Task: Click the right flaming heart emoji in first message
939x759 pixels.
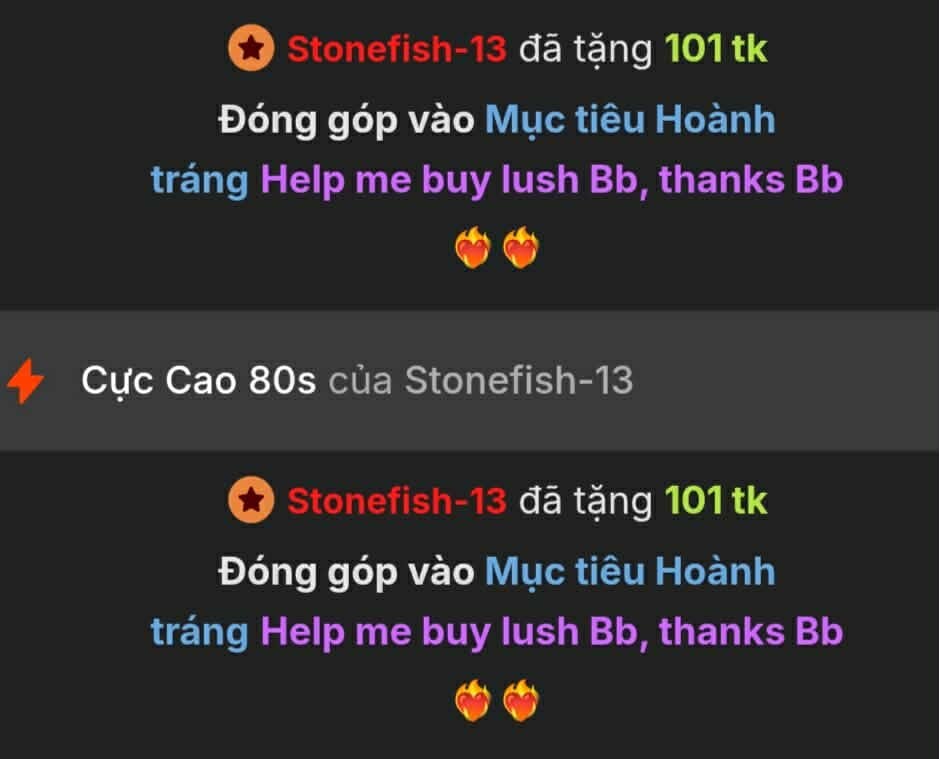Action: click(x=521, y=247)
